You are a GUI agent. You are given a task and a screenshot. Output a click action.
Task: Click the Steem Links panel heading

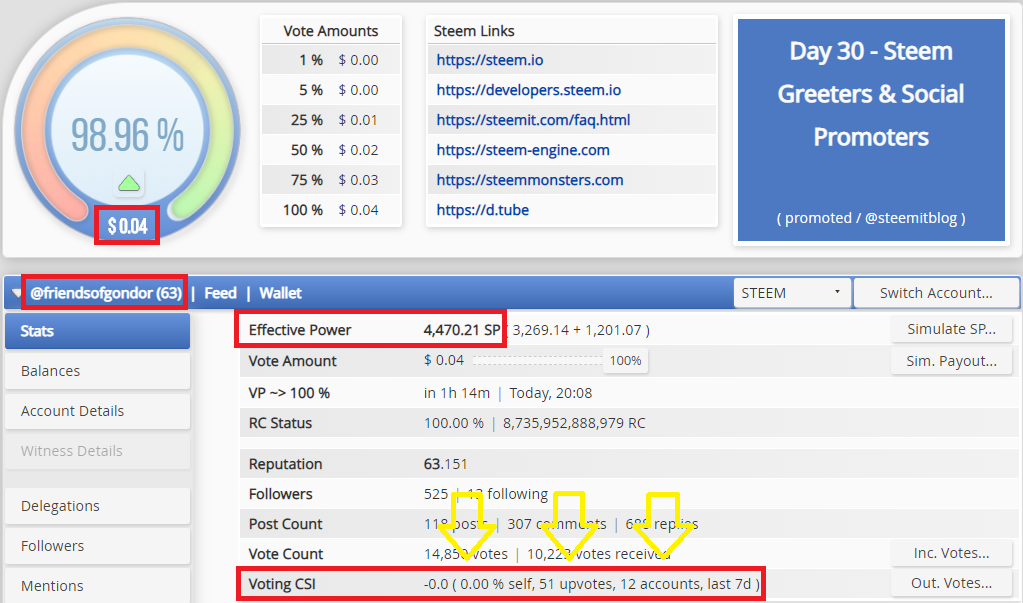click(x=474, y=31)
